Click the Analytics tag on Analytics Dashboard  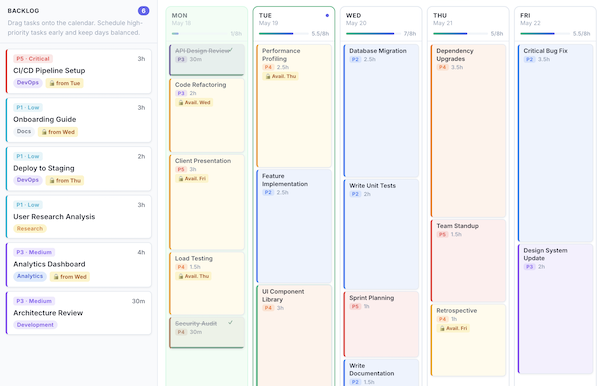coord(30,276)
